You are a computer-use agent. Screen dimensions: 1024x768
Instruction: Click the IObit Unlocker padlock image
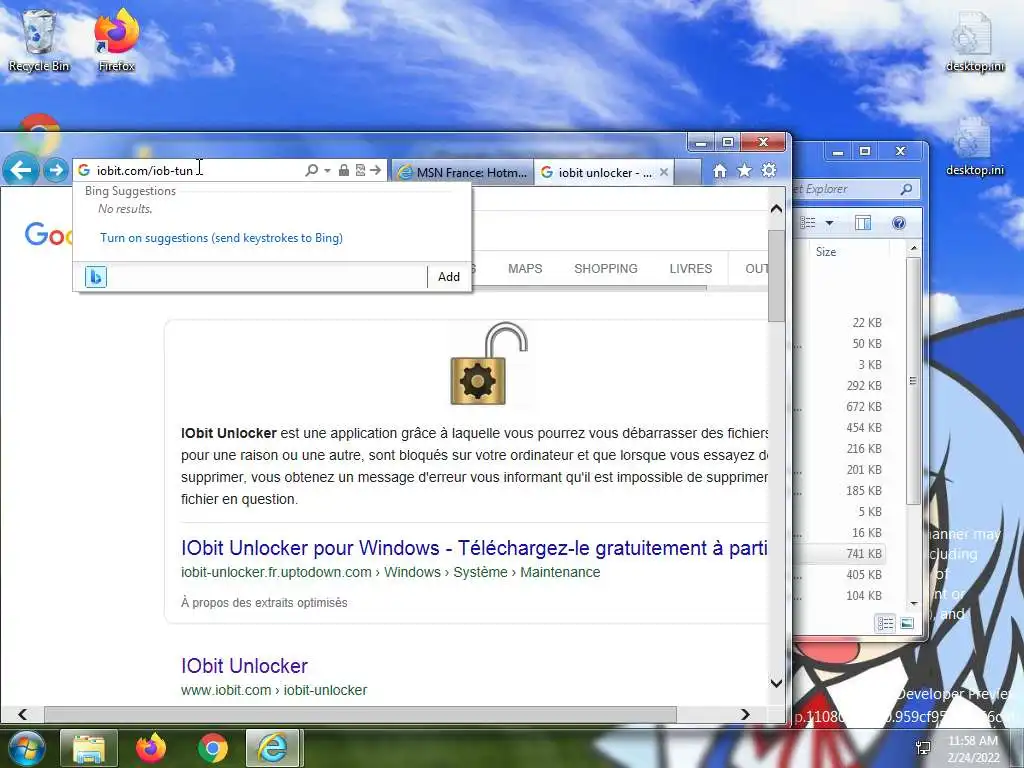(x=488, y=363)
